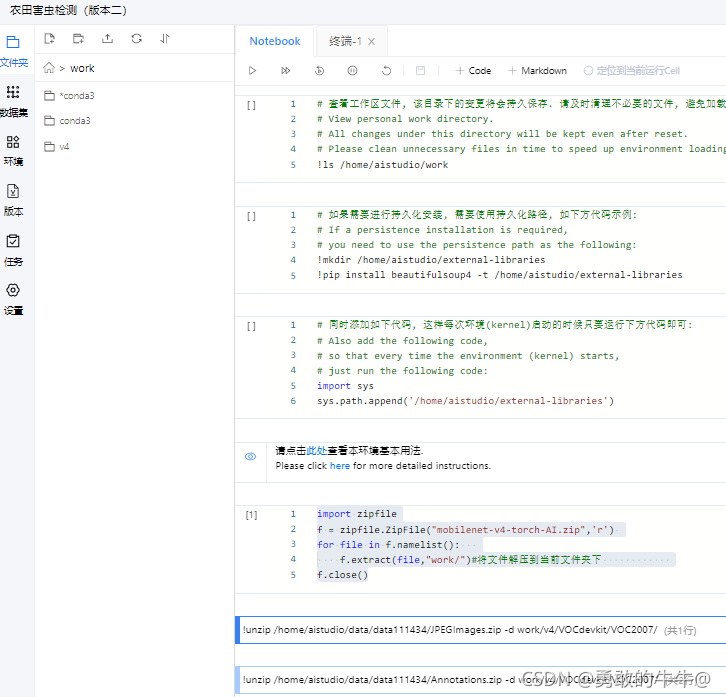Select the zipfile.ZipFile mobilenet line
Image resolution: width=726 pixels, height=697 pixels.
point(465,530)
